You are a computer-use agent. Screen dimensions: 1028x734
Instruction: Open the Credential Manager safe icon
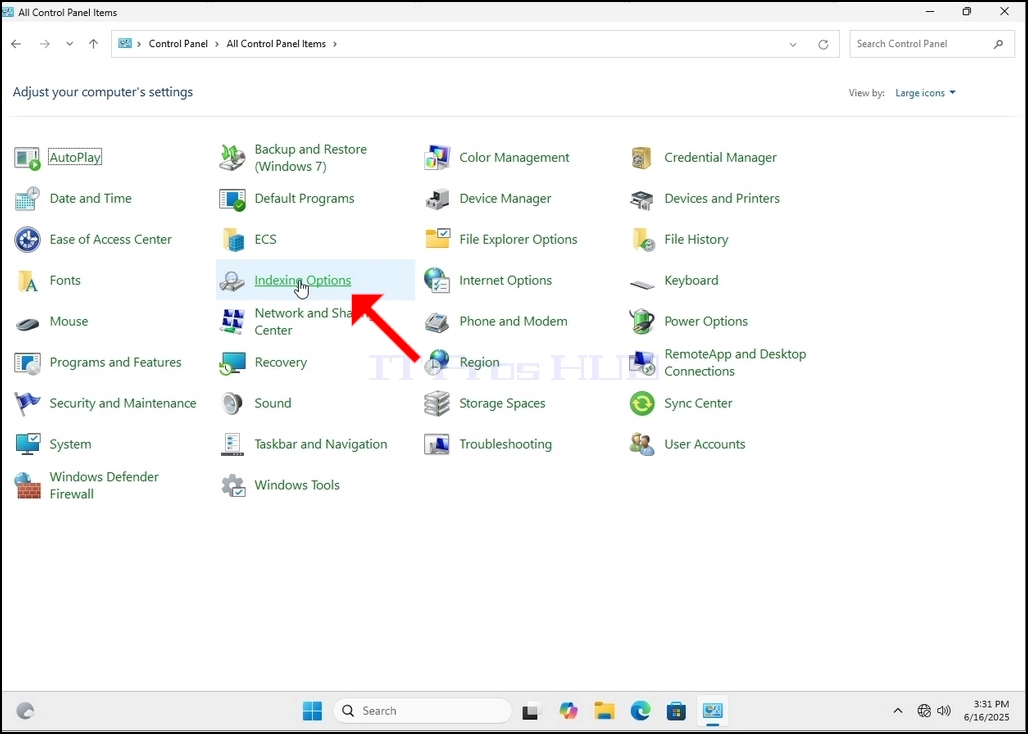tap(642, 158)
